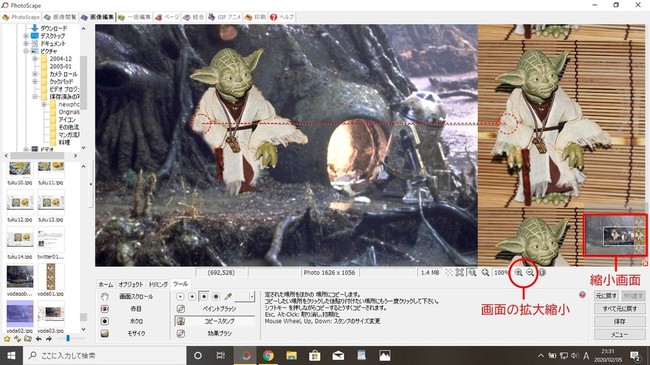Select the effect brush (効果ブラシ) tool
The width and height of the screenshot is (650, 365).
(215, 333)
